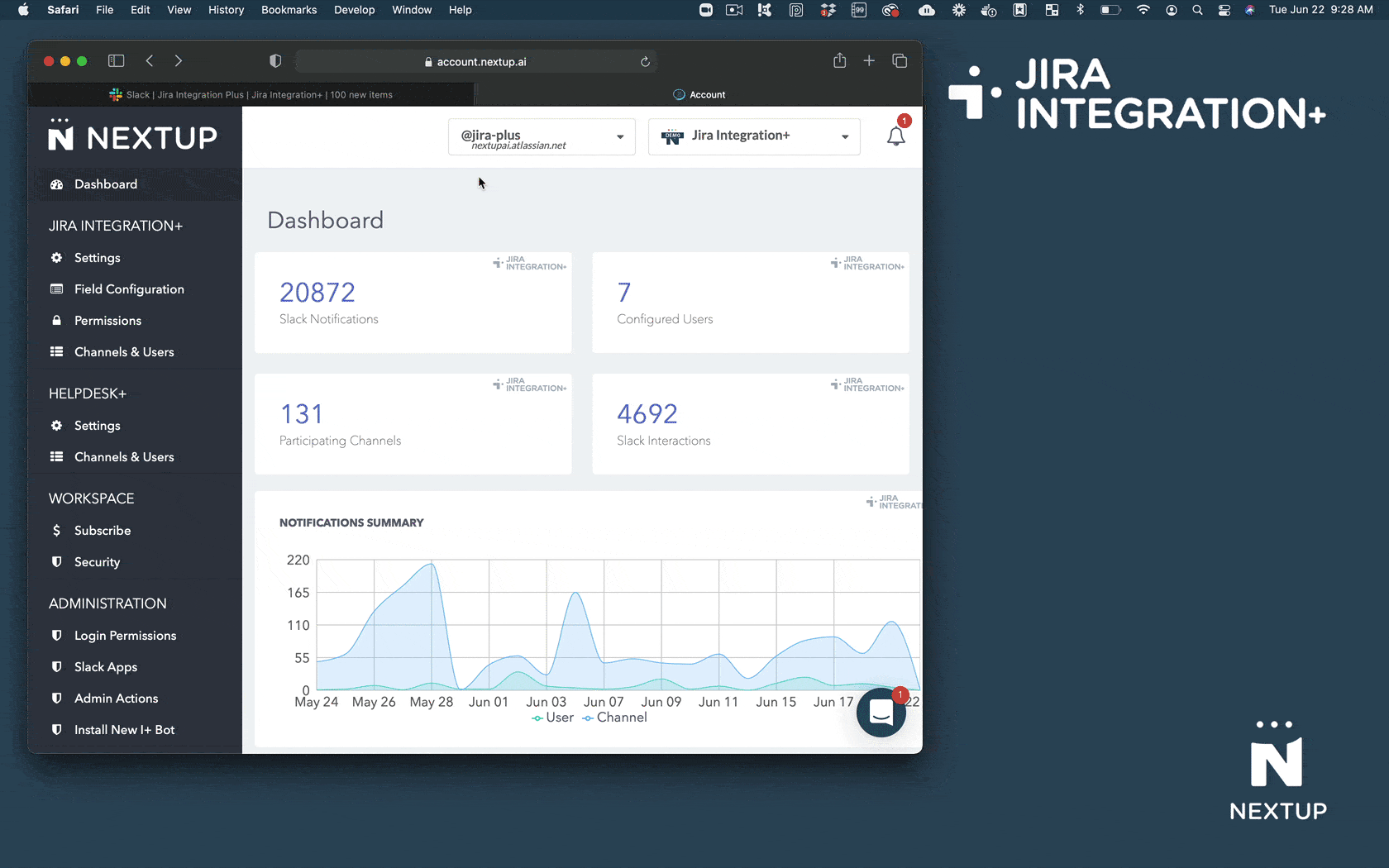Open the Safari menu in menu bar
The height and width of the screenshot is (868, 1389).
point(63,10)
